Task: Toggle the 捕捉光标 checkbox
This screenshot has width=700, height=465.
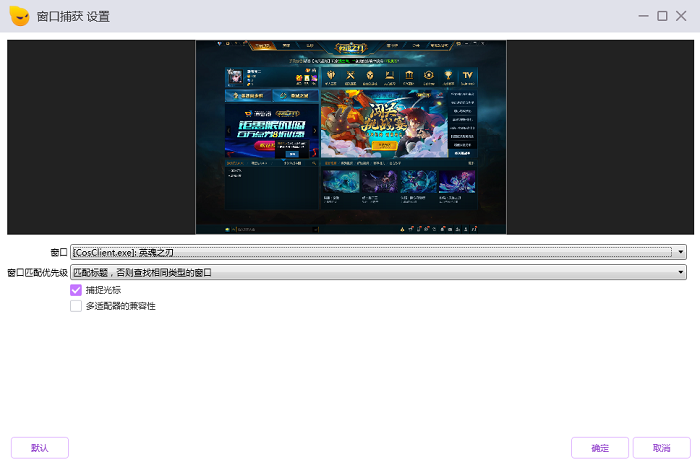Action: coord(76,290)
